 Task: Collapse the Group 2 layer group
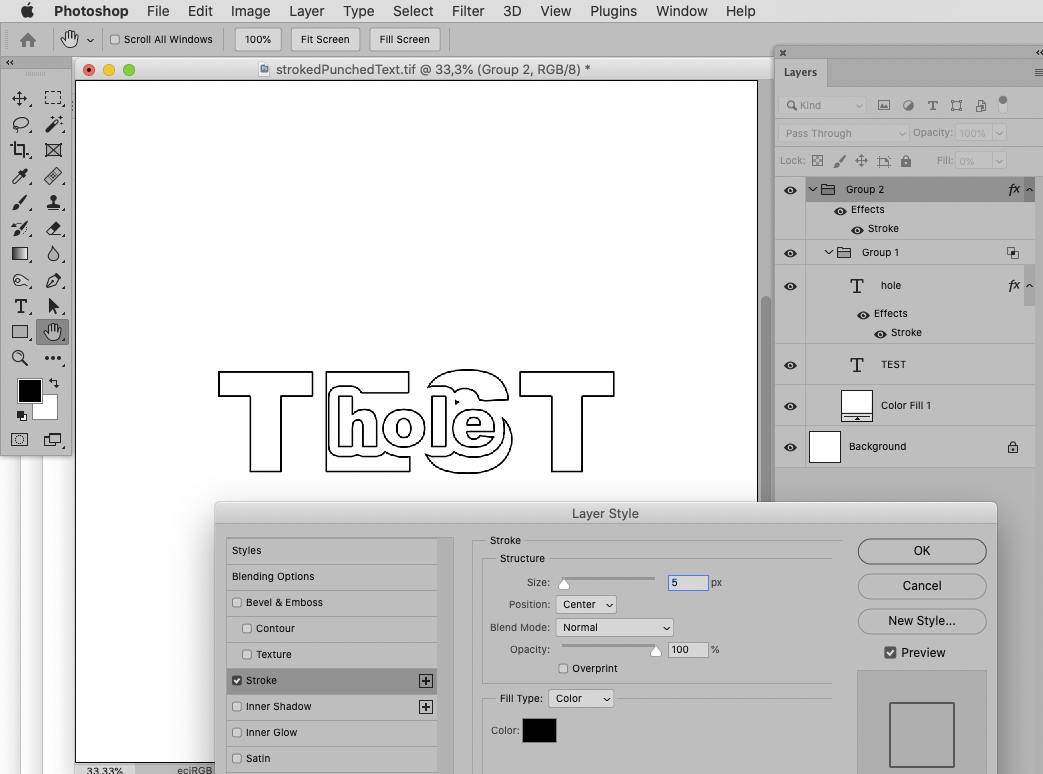coord(812,189)
